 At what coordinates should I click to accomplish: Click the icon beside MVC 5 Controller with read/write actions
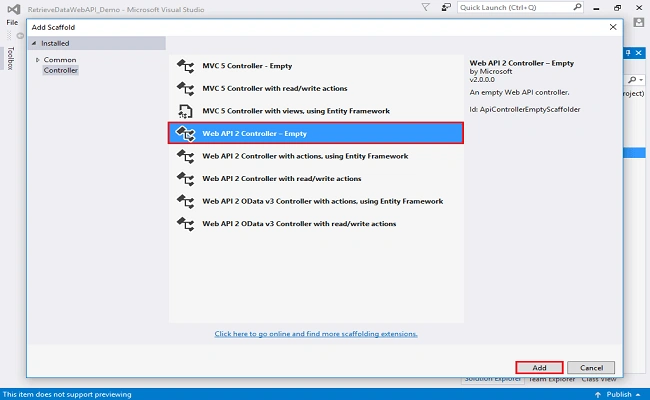click(185, 88)
